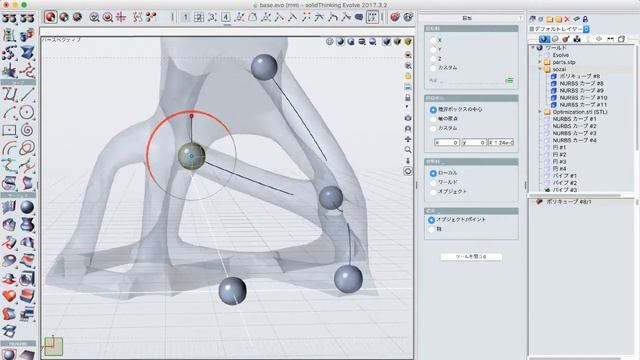The image size is (640, 360).
Task: Click the Z coordinate input field showing 1.24e
Action: coord(501,142)
